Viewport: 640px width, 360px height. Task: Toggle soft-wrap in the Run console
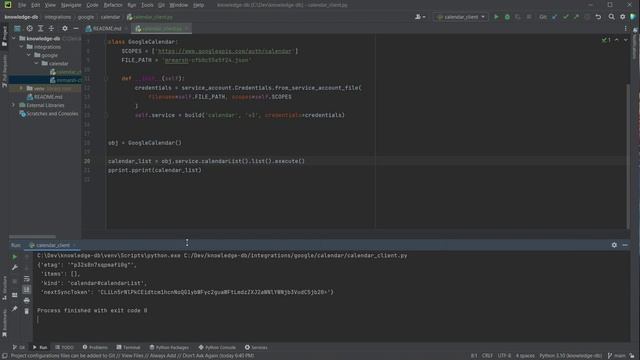(x=27, y=279)
